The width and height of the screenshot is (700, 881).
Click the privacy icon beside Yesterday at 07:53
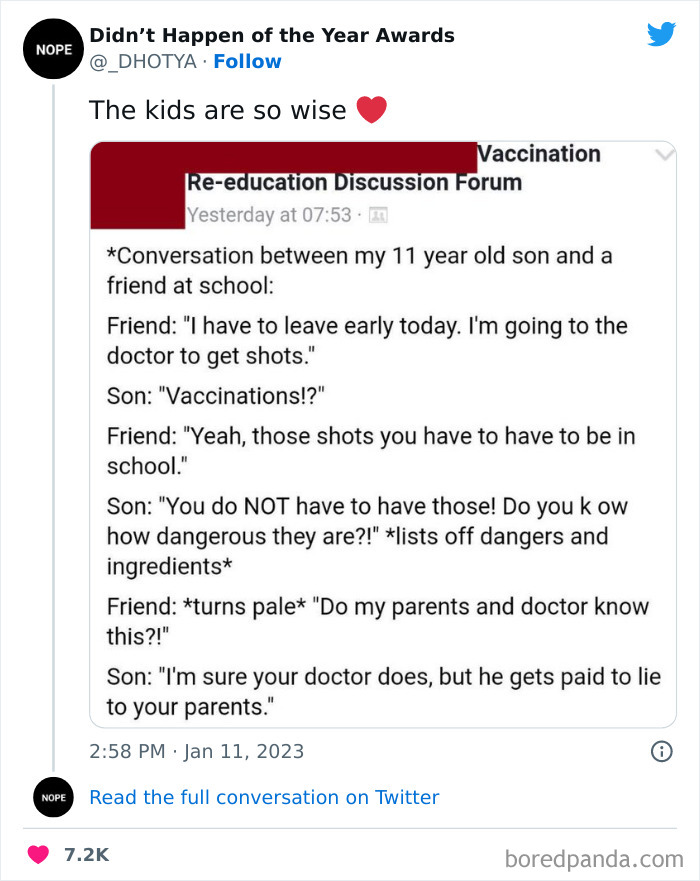pos(378,215)
